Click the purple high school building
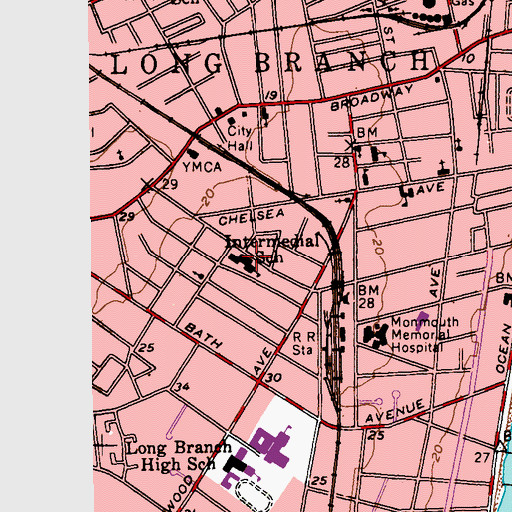This screenshot has width=512, height=512. point(271,446)
